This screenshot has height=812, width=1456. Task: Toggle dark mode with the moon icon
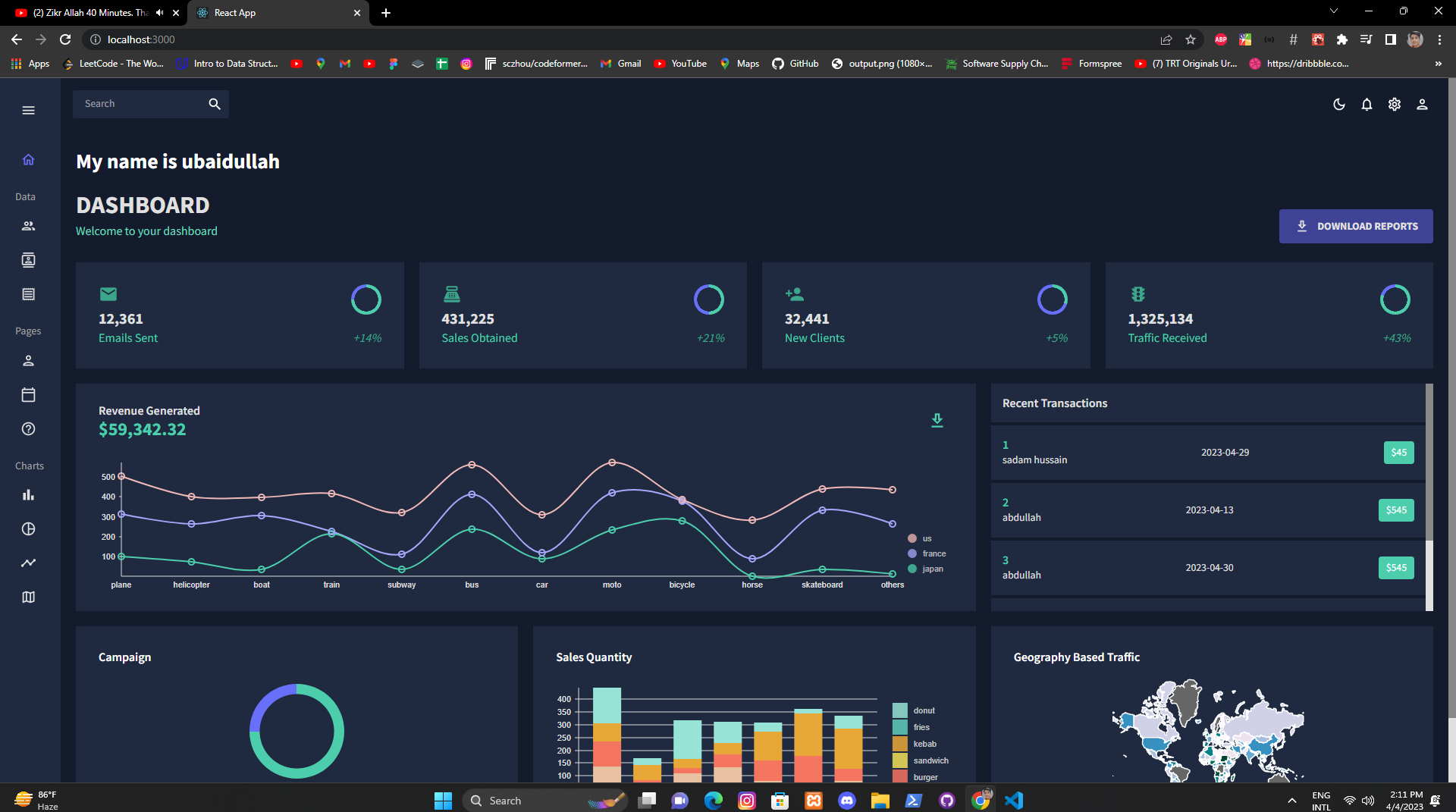[x=1339, y=105]
